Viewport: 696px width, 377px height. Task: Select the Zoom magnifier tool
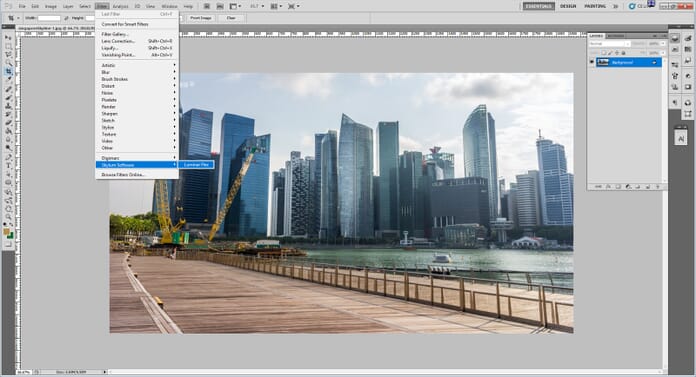(8, 217)
